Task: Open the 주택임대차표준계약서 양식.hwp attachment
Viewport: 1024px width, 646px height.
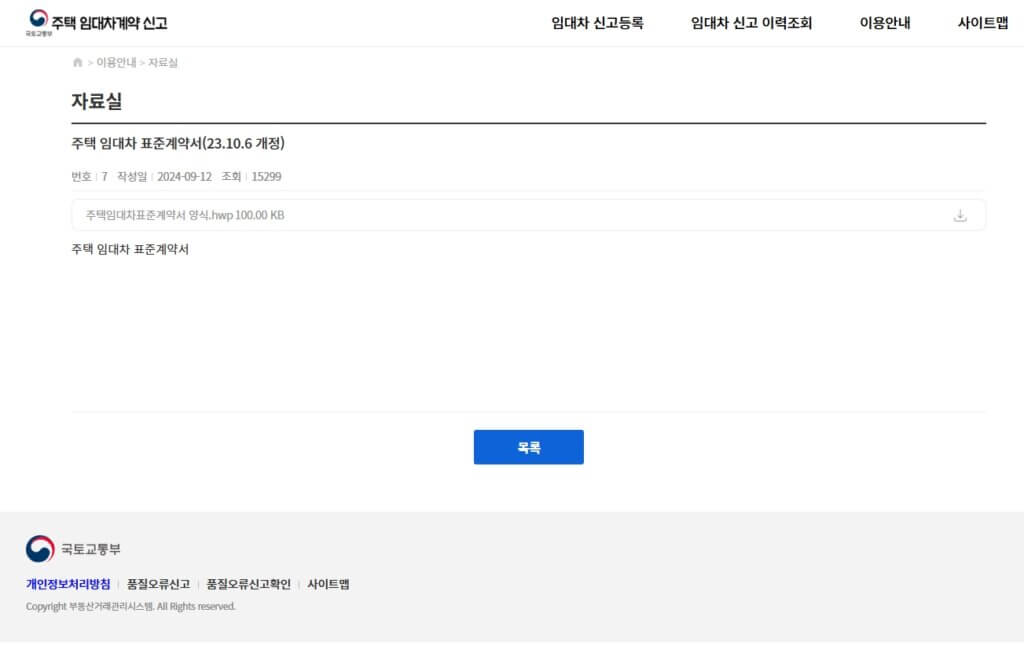Action: 185,215
